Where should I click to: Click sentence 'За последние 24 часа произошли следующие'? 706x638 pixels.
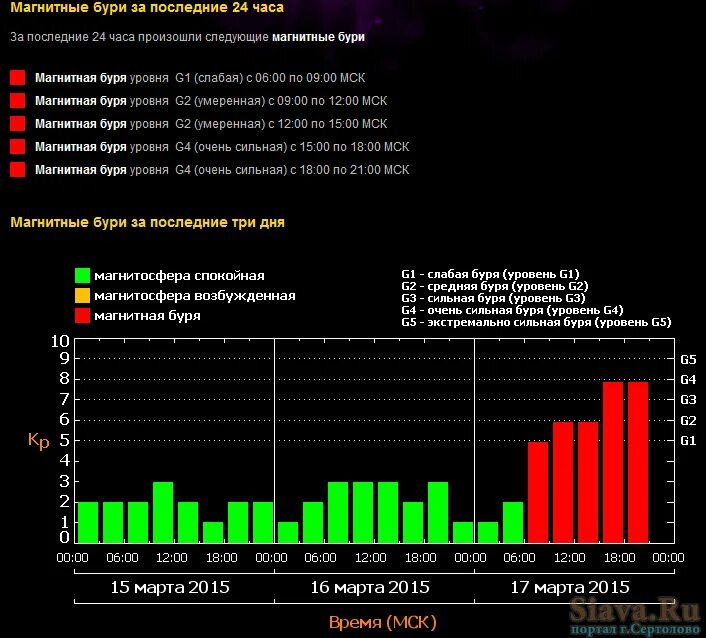pyautogui.click(x=139, y=37)
